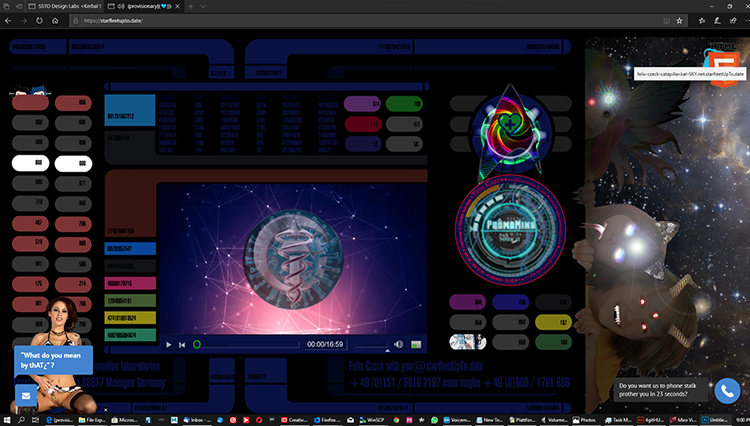This screenshot has height=426, width=750.
Task: Open File Explorer from taskbar
Action: click(x=92, y=420)
